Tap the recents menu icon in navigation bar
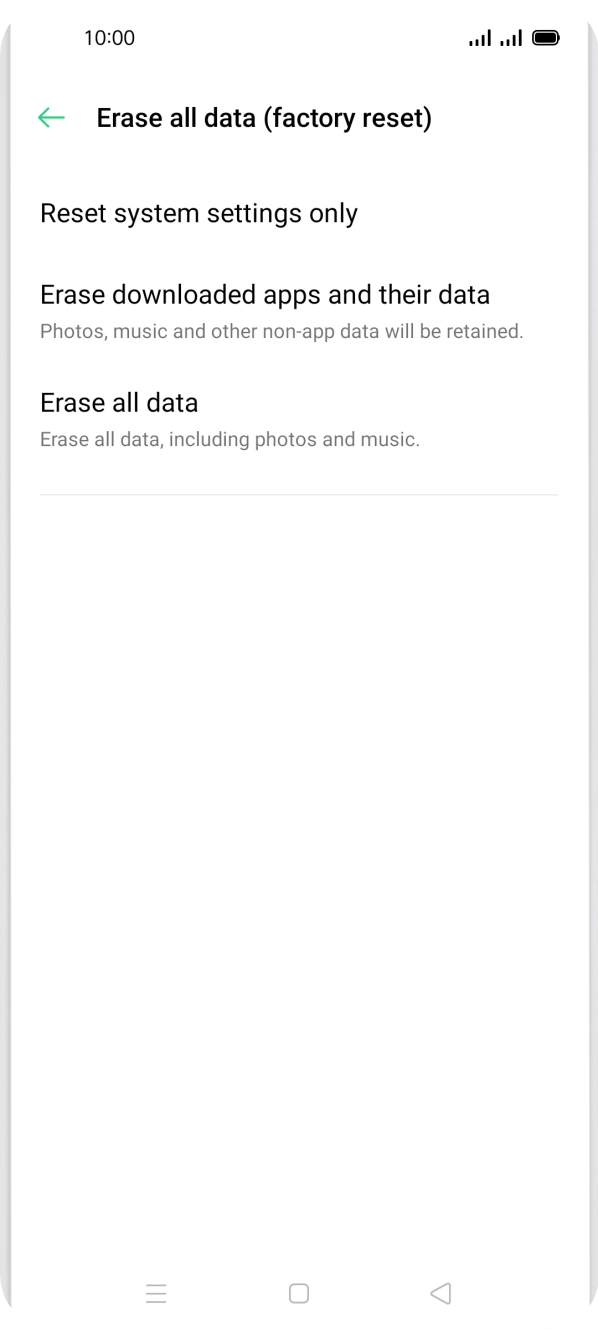 (157, 1293)
